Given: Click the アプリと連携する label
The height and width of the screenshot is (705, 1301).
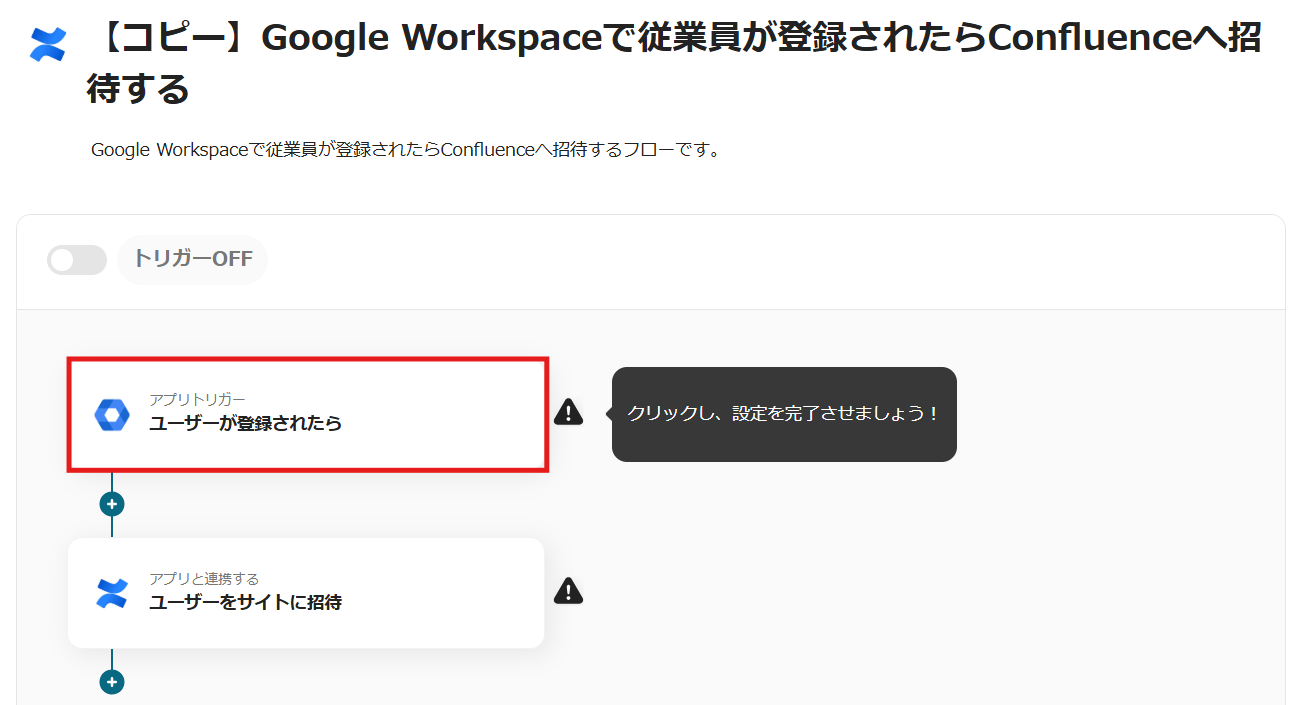Looking at the screenshot, I should (x=204, y=579).
